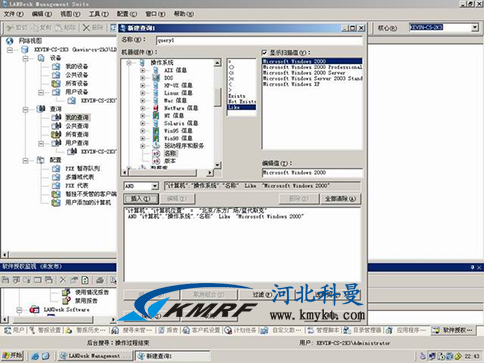Click the 插入 button
Screen dimensions: 484x363
pos(141,199)
